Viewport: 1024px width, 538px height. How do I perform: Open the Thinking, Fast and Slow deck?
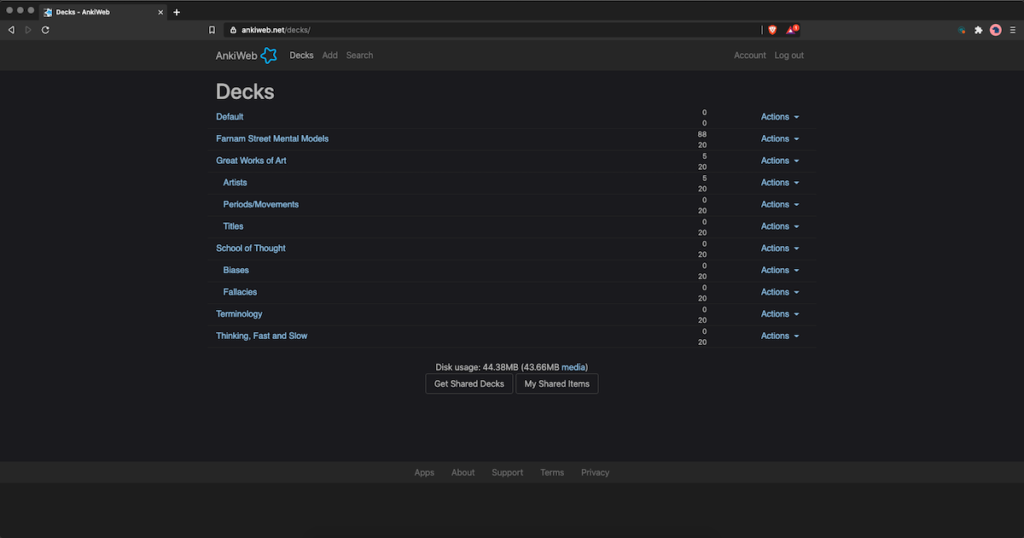pyautogui.click(x=261, y=336)
